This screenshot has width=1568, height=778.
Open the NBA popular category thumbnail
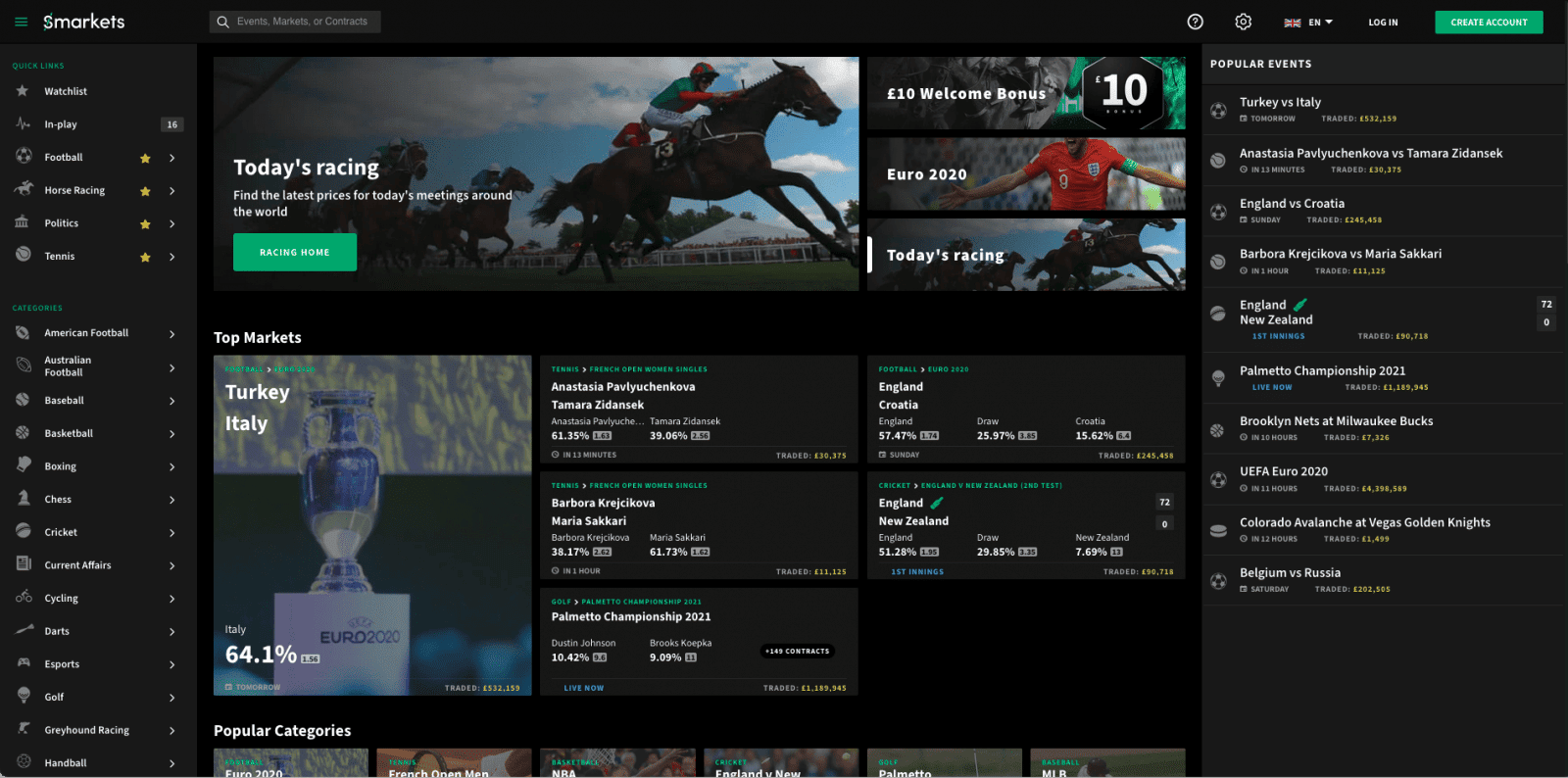618,763
